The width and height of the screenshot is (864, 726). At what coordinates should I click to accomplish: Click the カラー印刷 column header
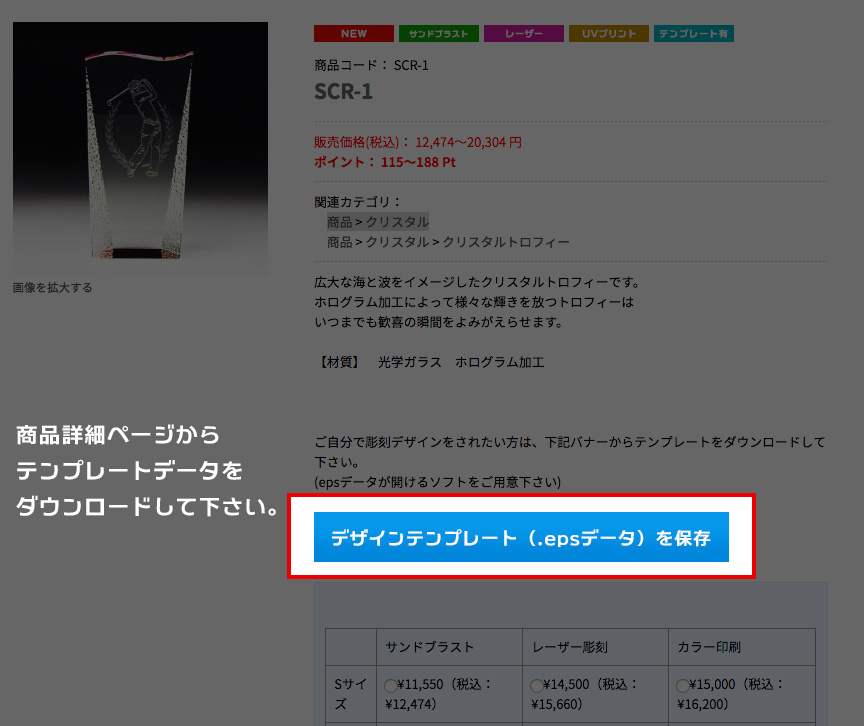[x=709, y=647]
